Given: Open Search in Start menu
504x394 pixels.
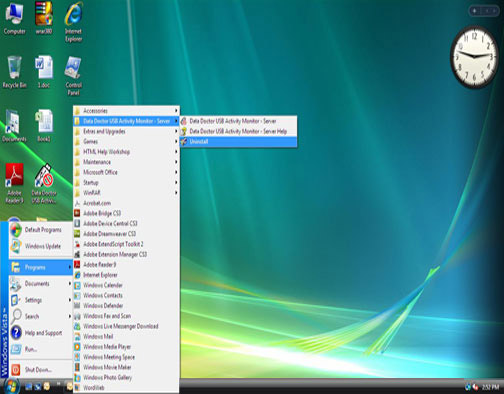Looking at the screenshot, I should pos(41,316).
